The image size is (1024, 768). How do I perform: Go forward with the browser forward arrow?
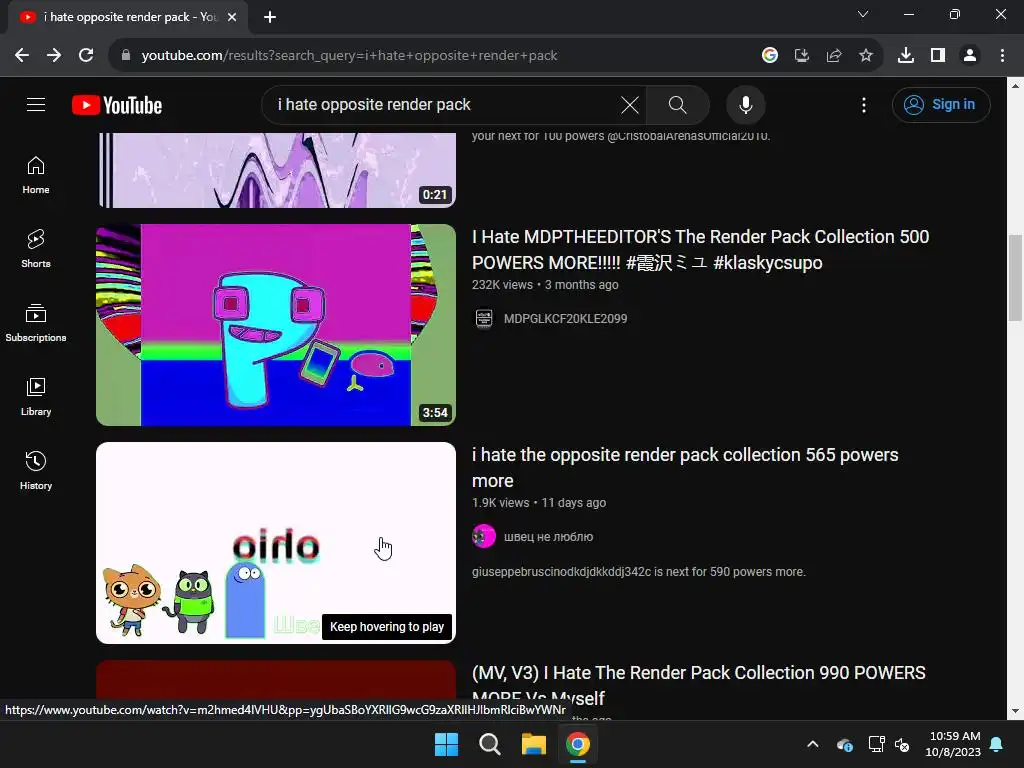pos(54,56)
